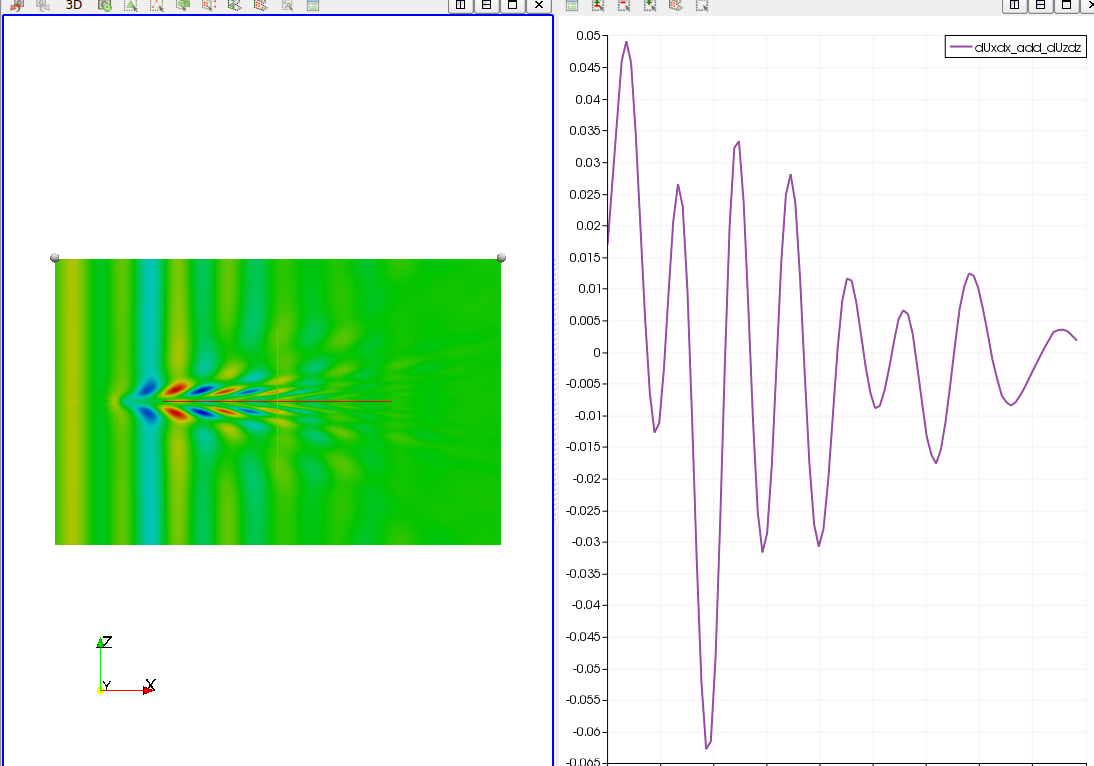This screenshot has height=766, width=1094.
Task: Activate Select Points On surface tool
Action: click(157, 5)
